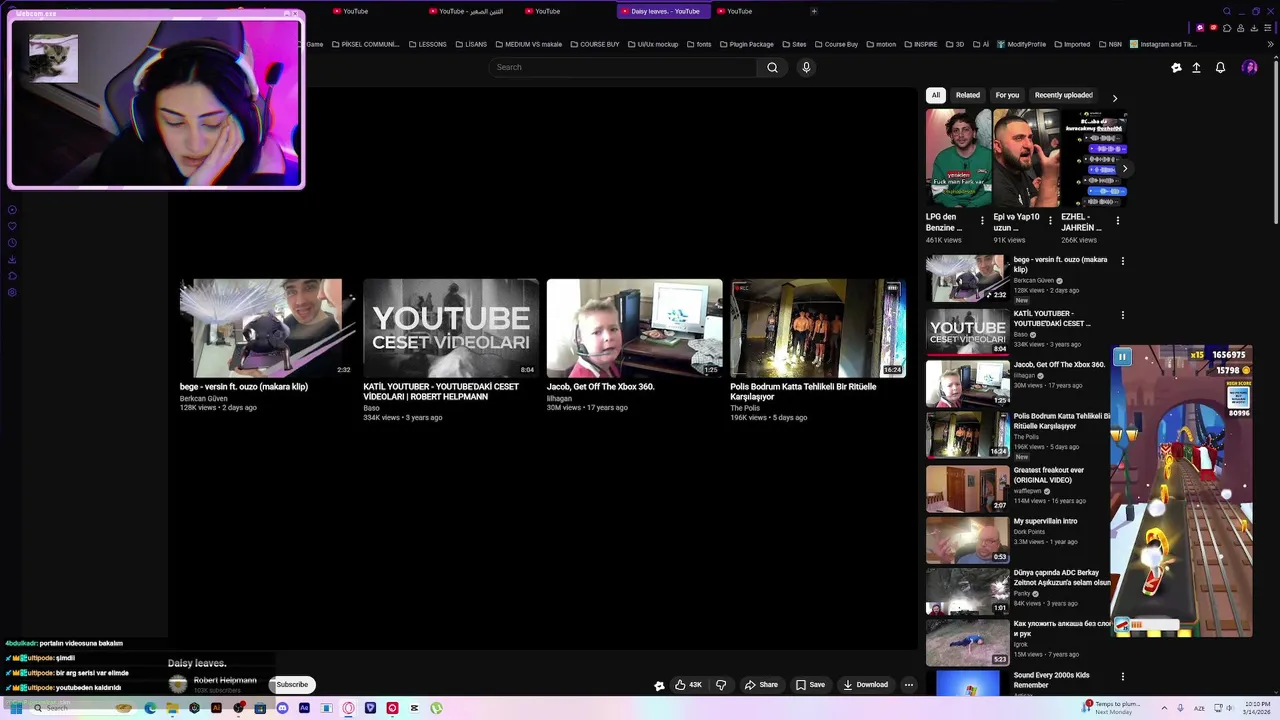Click the dislike thumbs-down button
The image size is (1280, 720).
point(721,685)
